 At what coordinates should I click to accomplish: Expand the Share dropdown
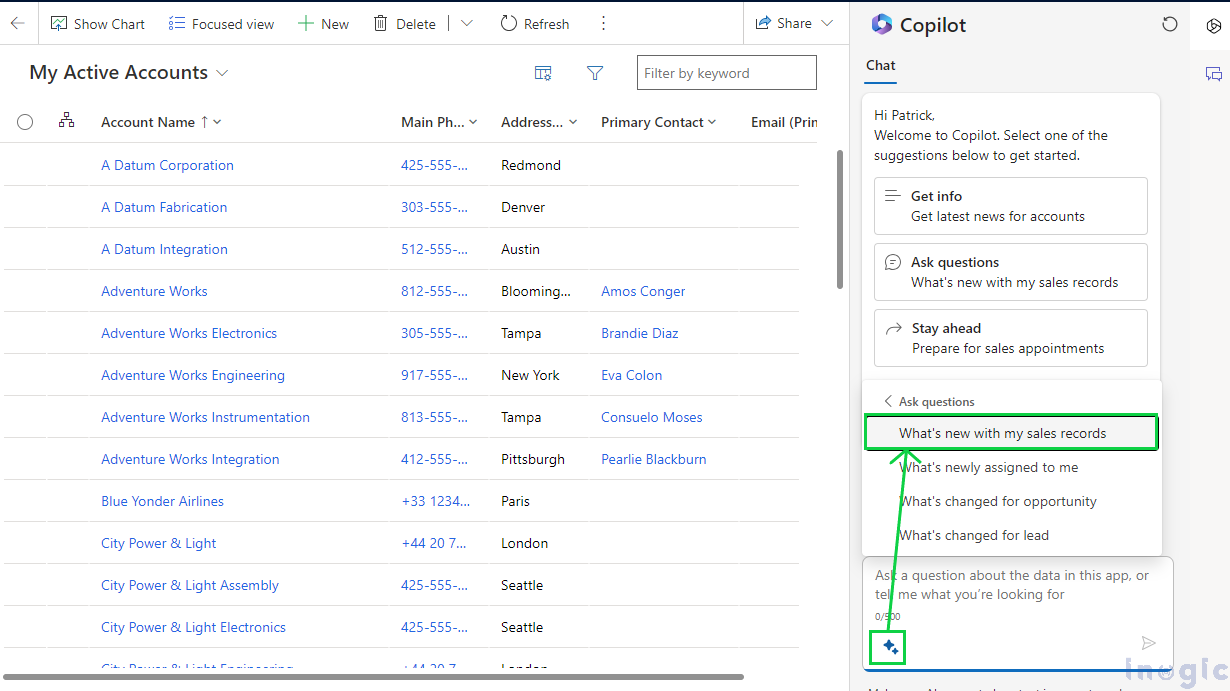pos(826,23)
